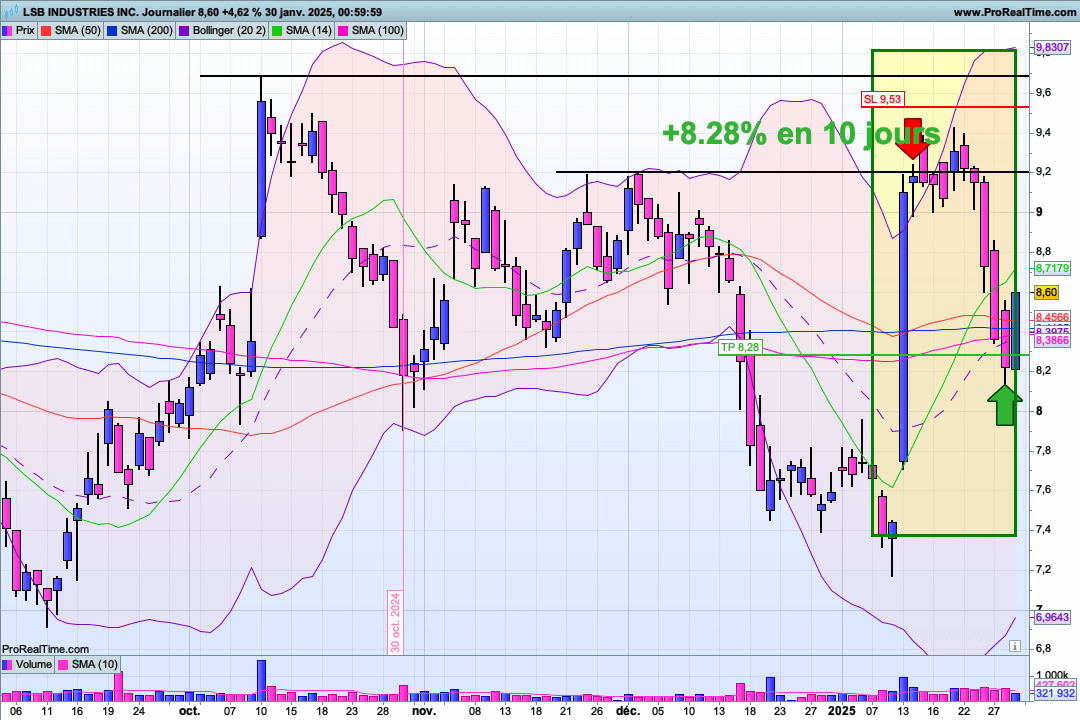Toggle the SMA (100) legend entry

tap(371, 30)
